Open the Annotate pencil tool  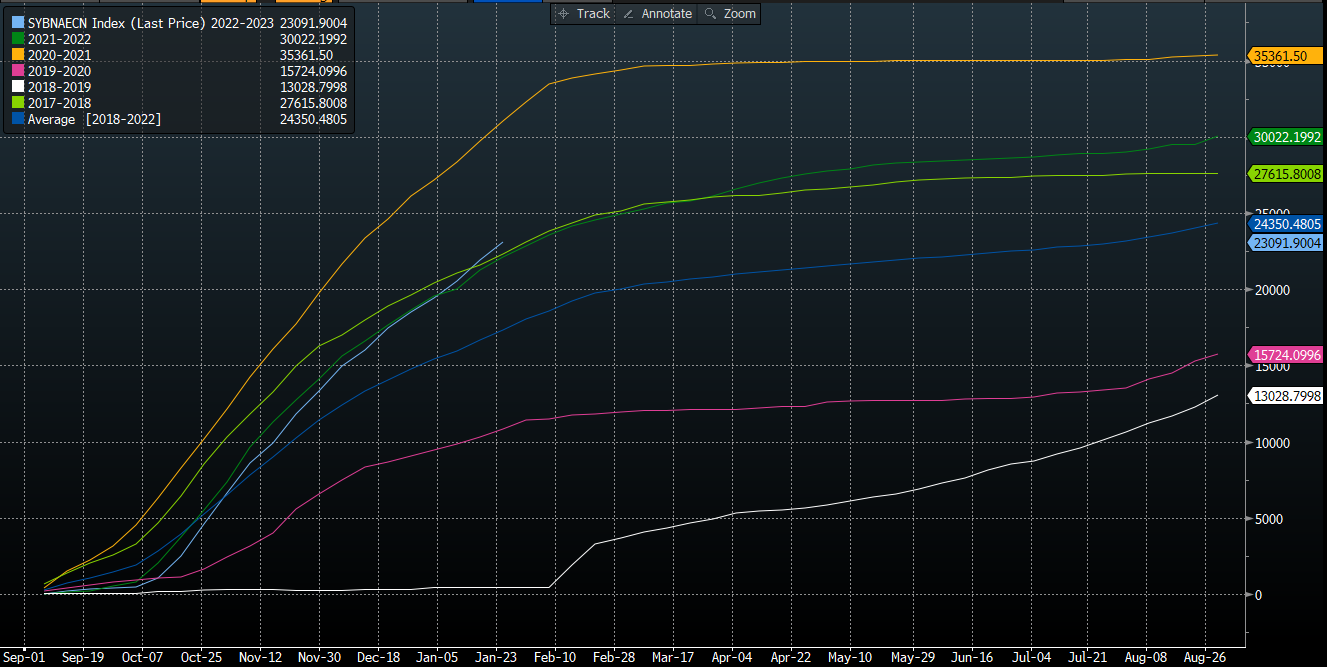(657, 14)
